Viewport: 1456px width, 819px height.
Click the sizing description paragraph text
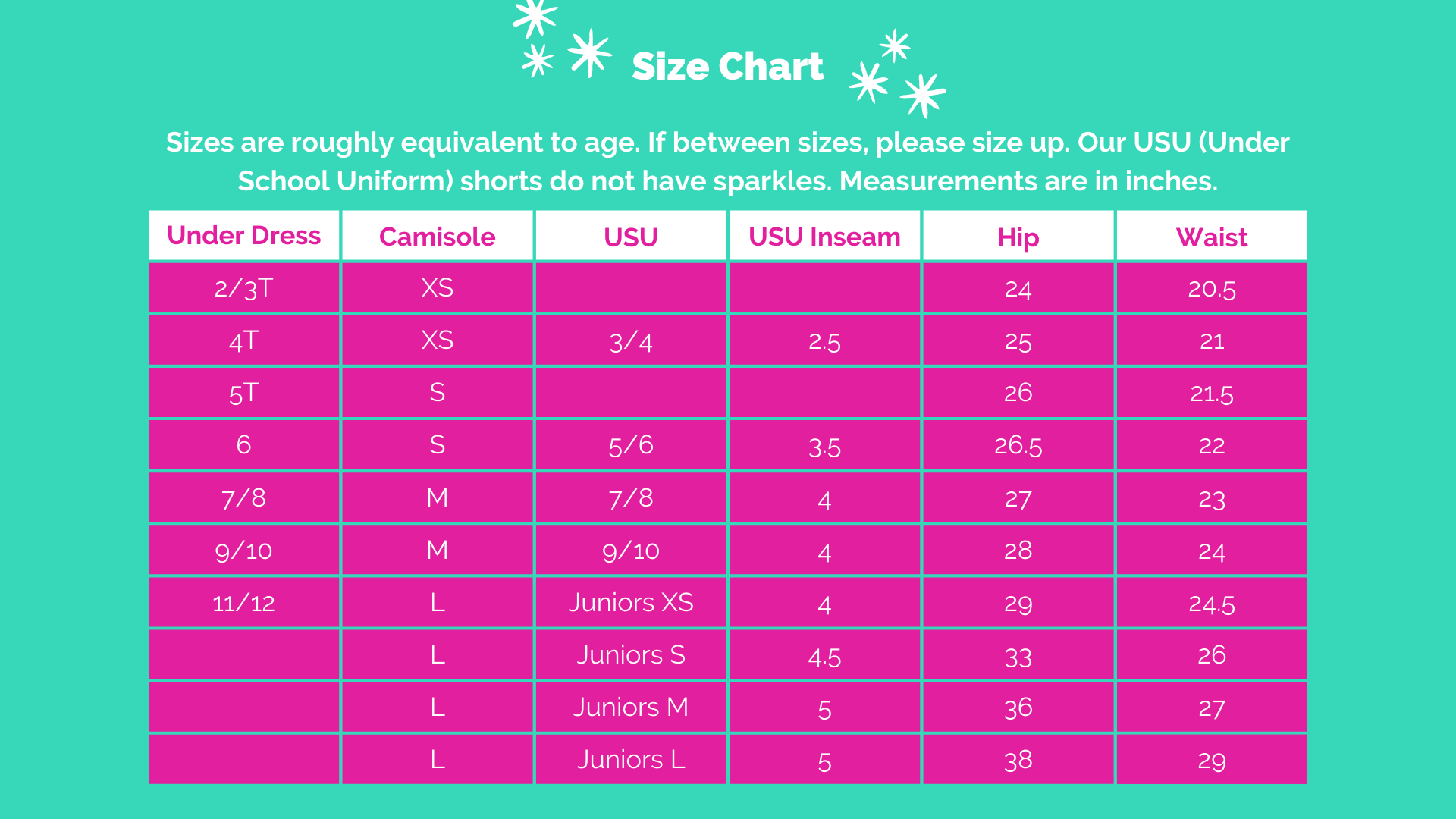point(727,162)
